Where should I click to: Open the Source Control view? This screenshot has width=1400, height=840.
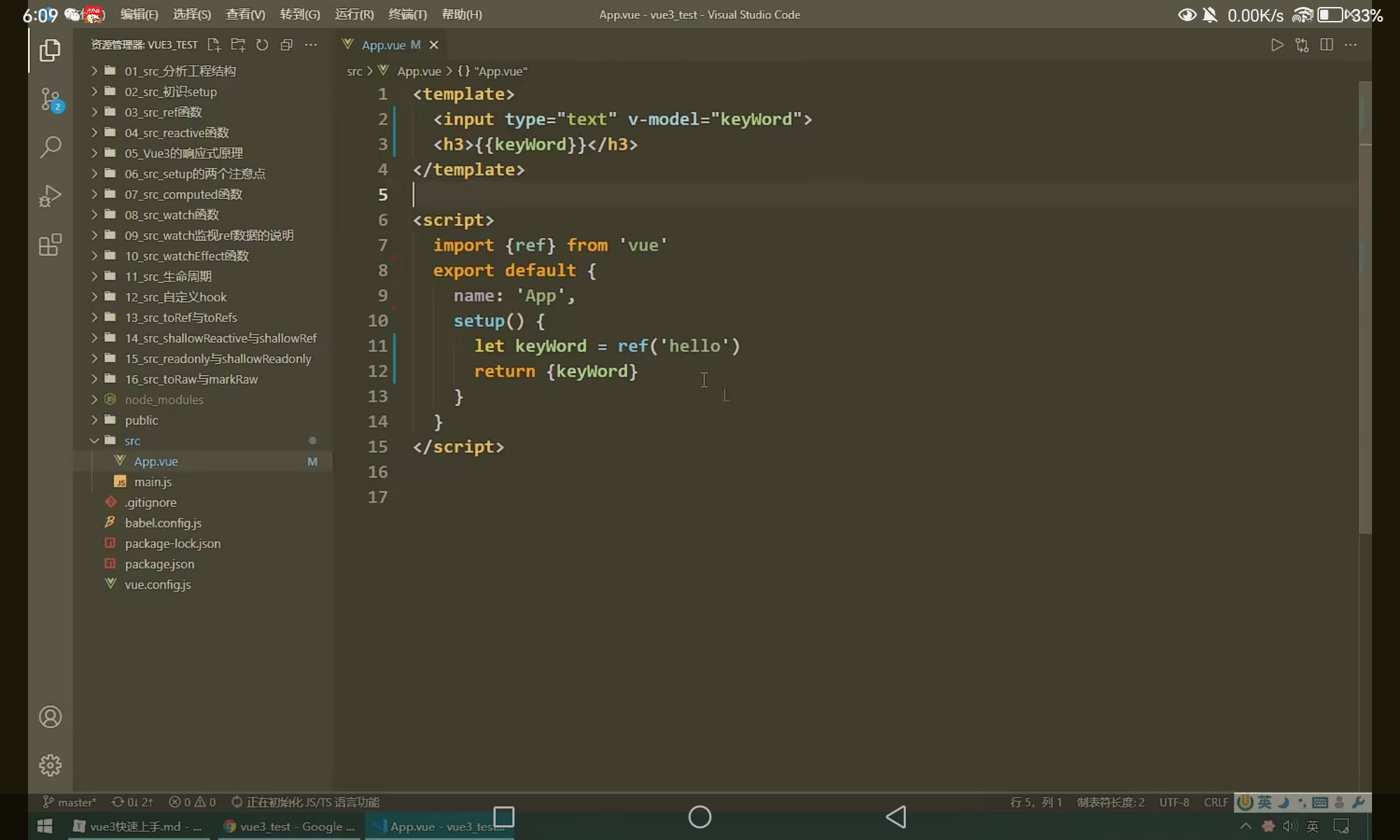tap(50, 99)
